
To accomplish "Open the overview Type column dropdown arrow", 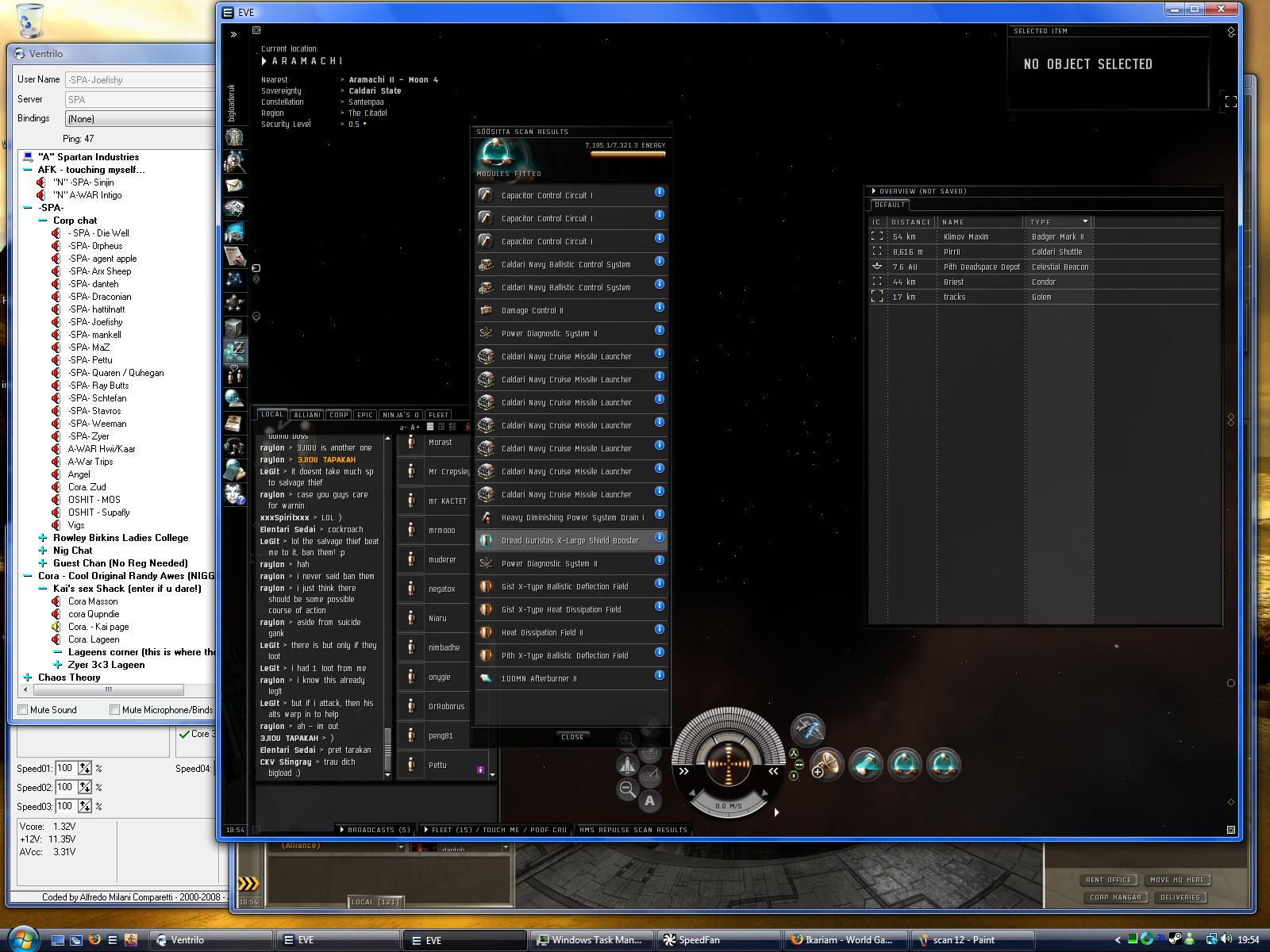I will (1085, 221).
